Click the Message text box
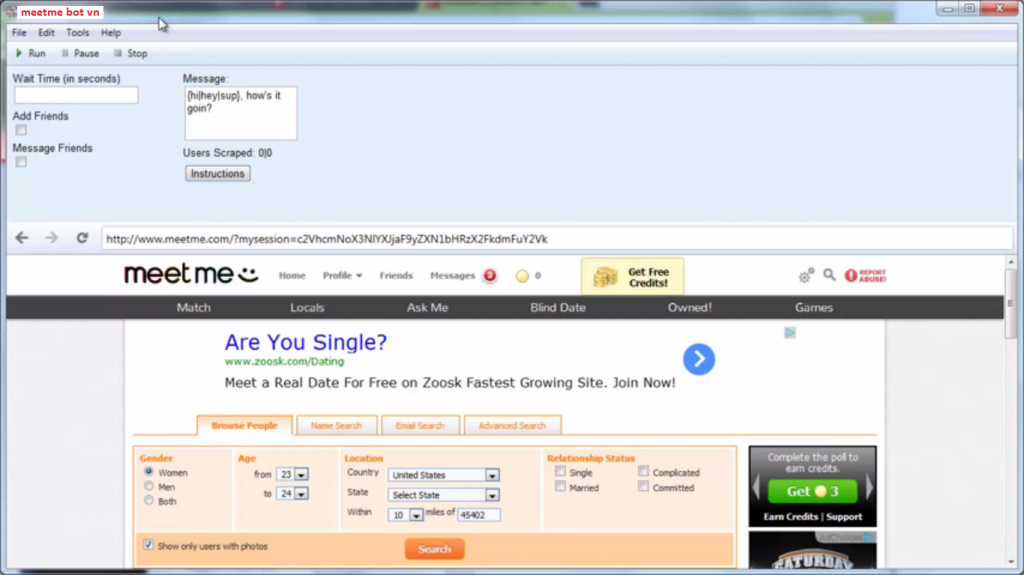Screen dimensions: 1024x575 click(240, 113)
